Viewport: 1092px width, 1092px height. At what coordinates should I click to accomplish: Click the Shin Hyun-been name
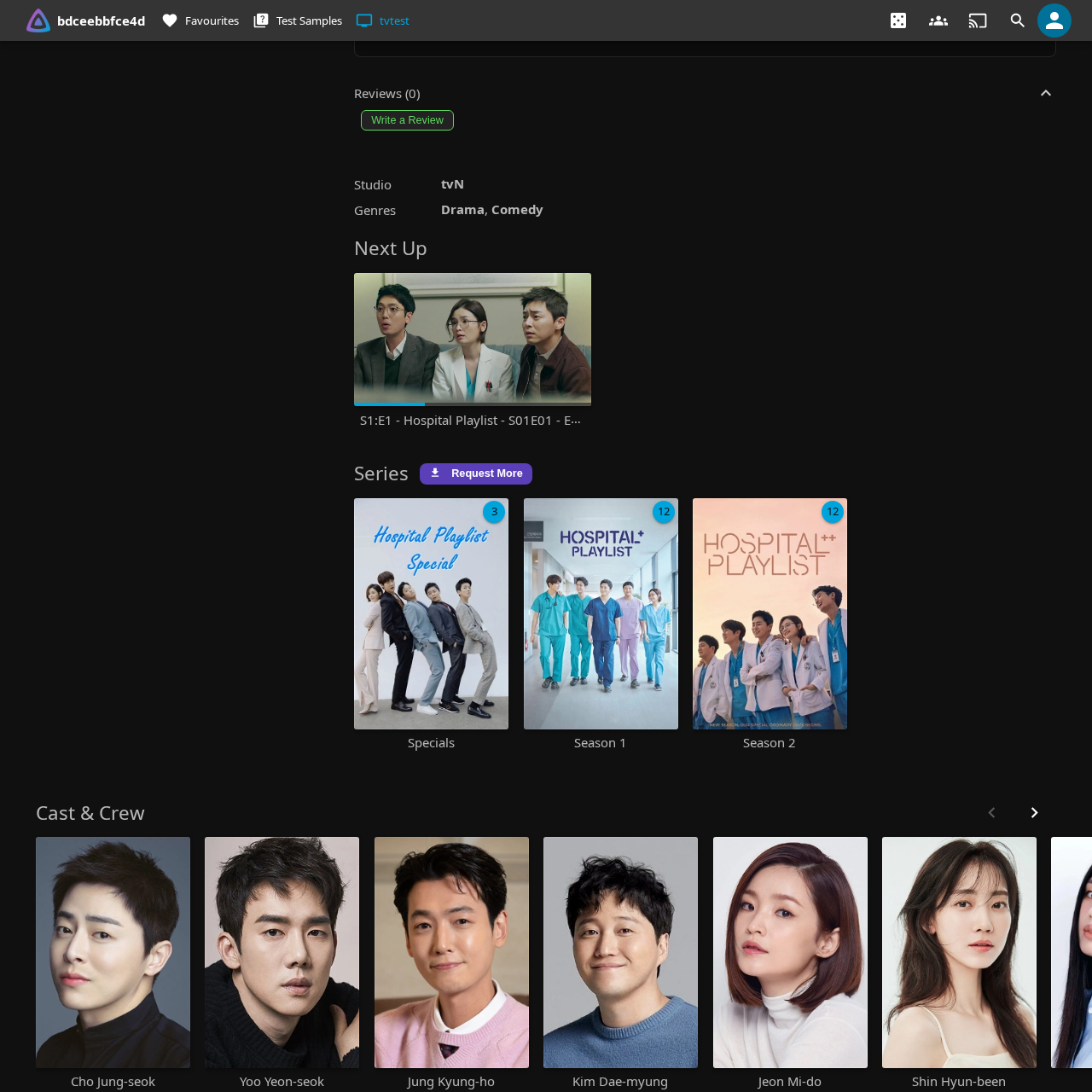click(x=959, y=1082)
